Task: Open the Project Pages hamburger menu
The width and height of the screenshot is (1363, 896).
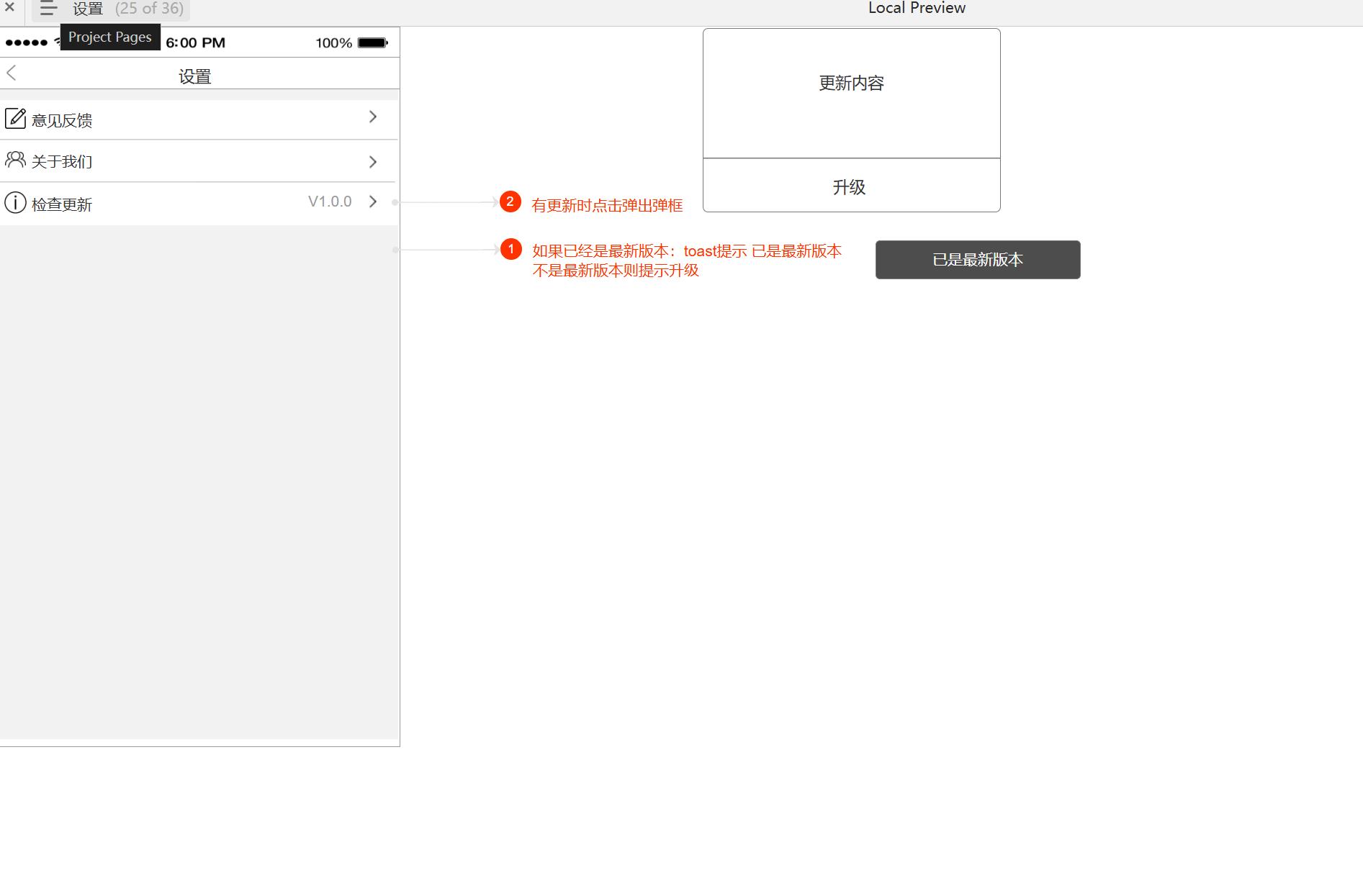Action: click(48, 9)
